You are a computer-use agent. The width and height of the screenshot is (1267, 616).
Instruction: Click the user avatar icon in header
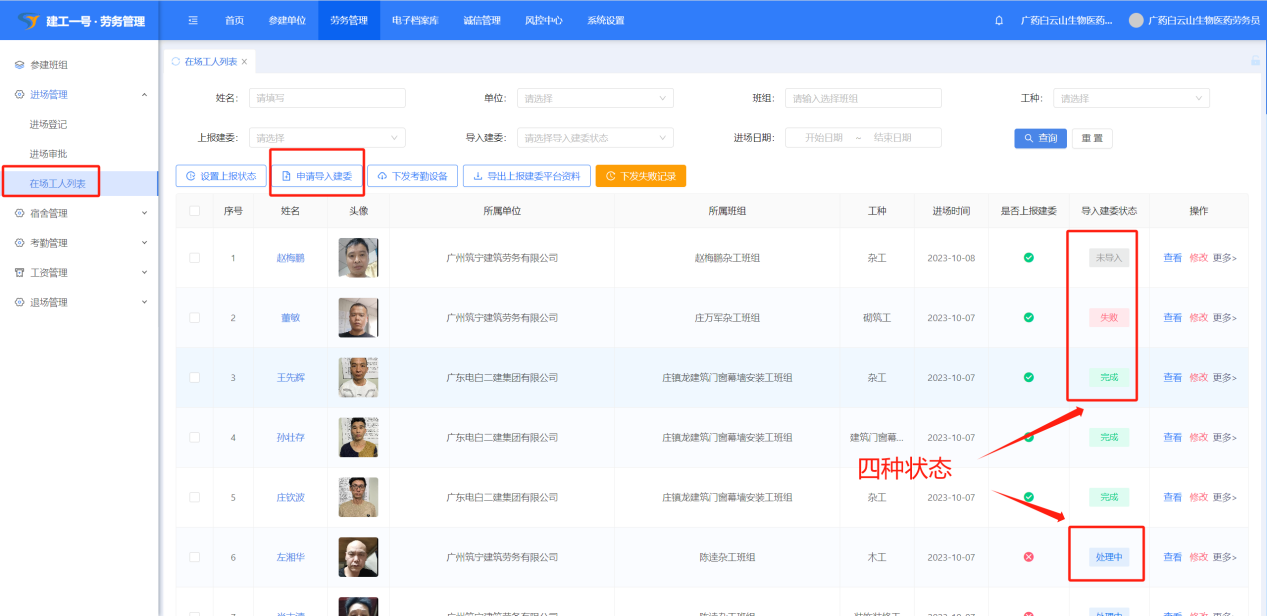[x=1136, y=21]
